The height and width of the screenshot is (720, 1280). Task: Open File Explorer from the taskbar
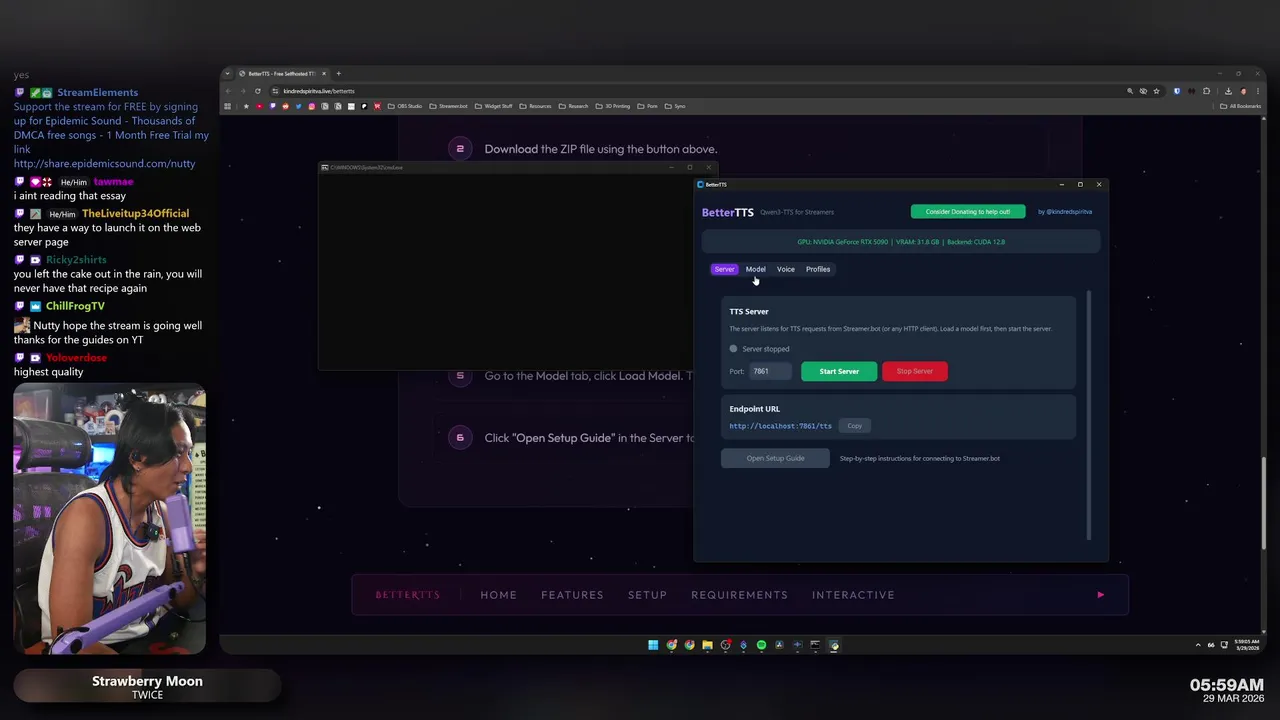[x=707, y=645]
